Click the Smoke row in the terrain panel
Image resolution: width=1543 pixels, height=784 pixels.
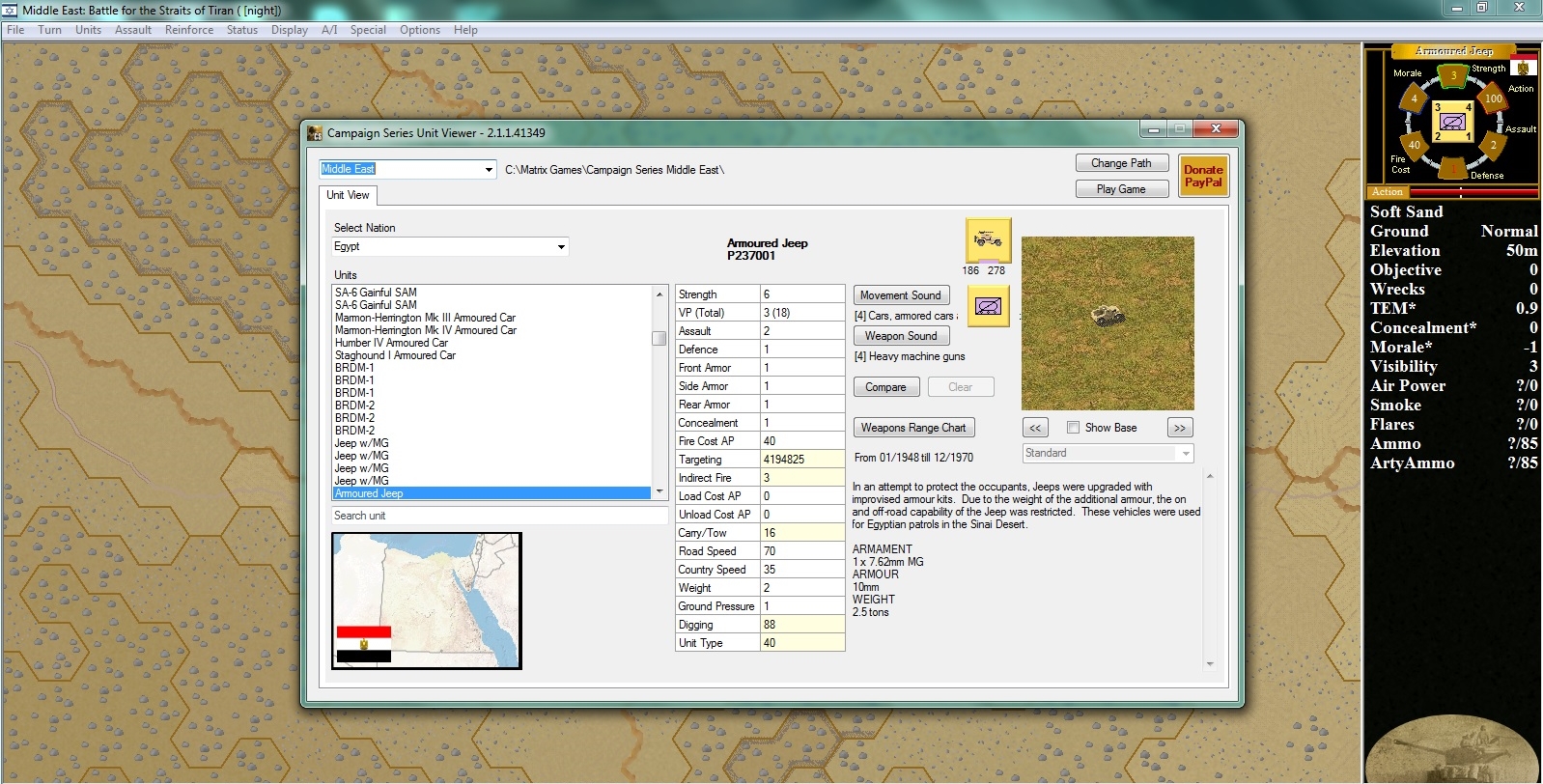[x=1453, y=406]
